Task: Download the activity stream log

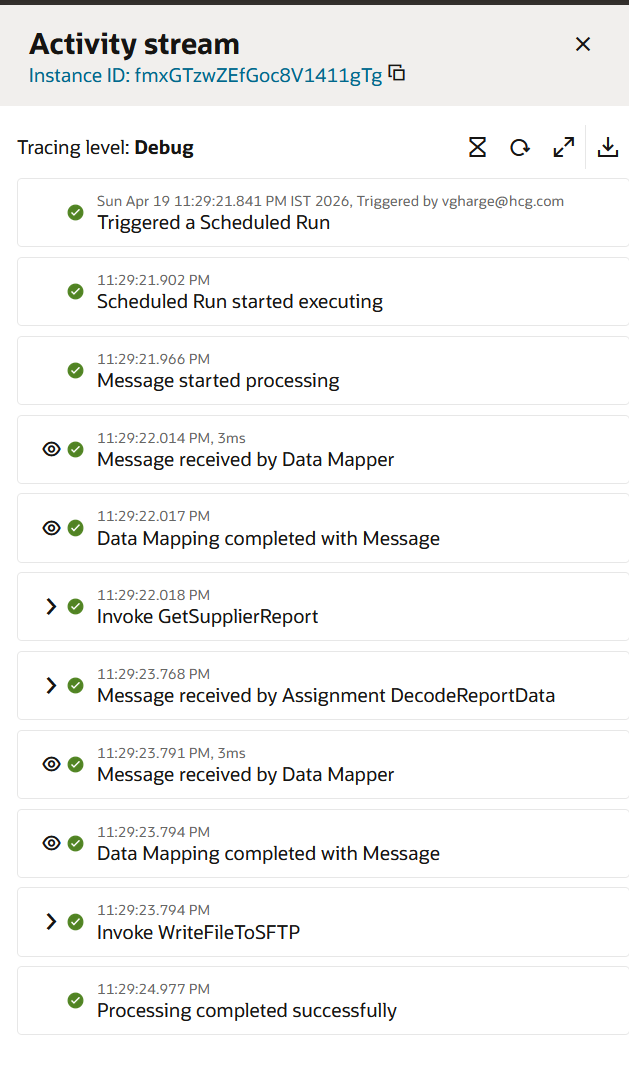Action: (608, 147)
